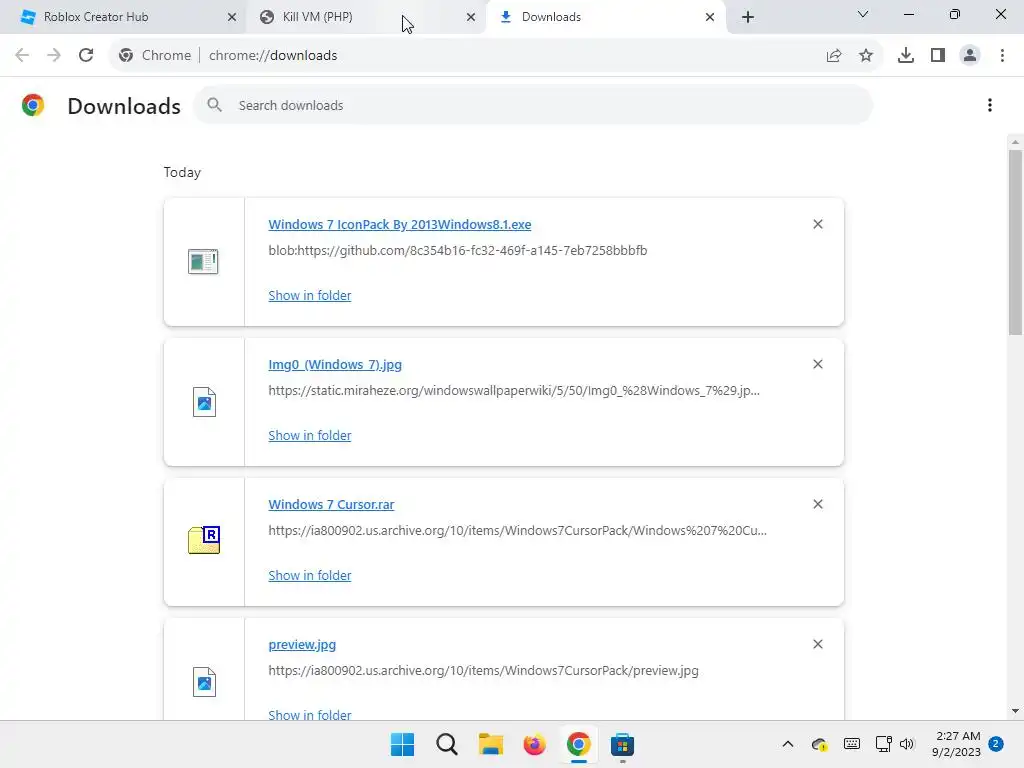Open the preview.jpg file link
The width and height of the screenshot is (1024, 768).
pyautogui.click(x=302, y=645)
